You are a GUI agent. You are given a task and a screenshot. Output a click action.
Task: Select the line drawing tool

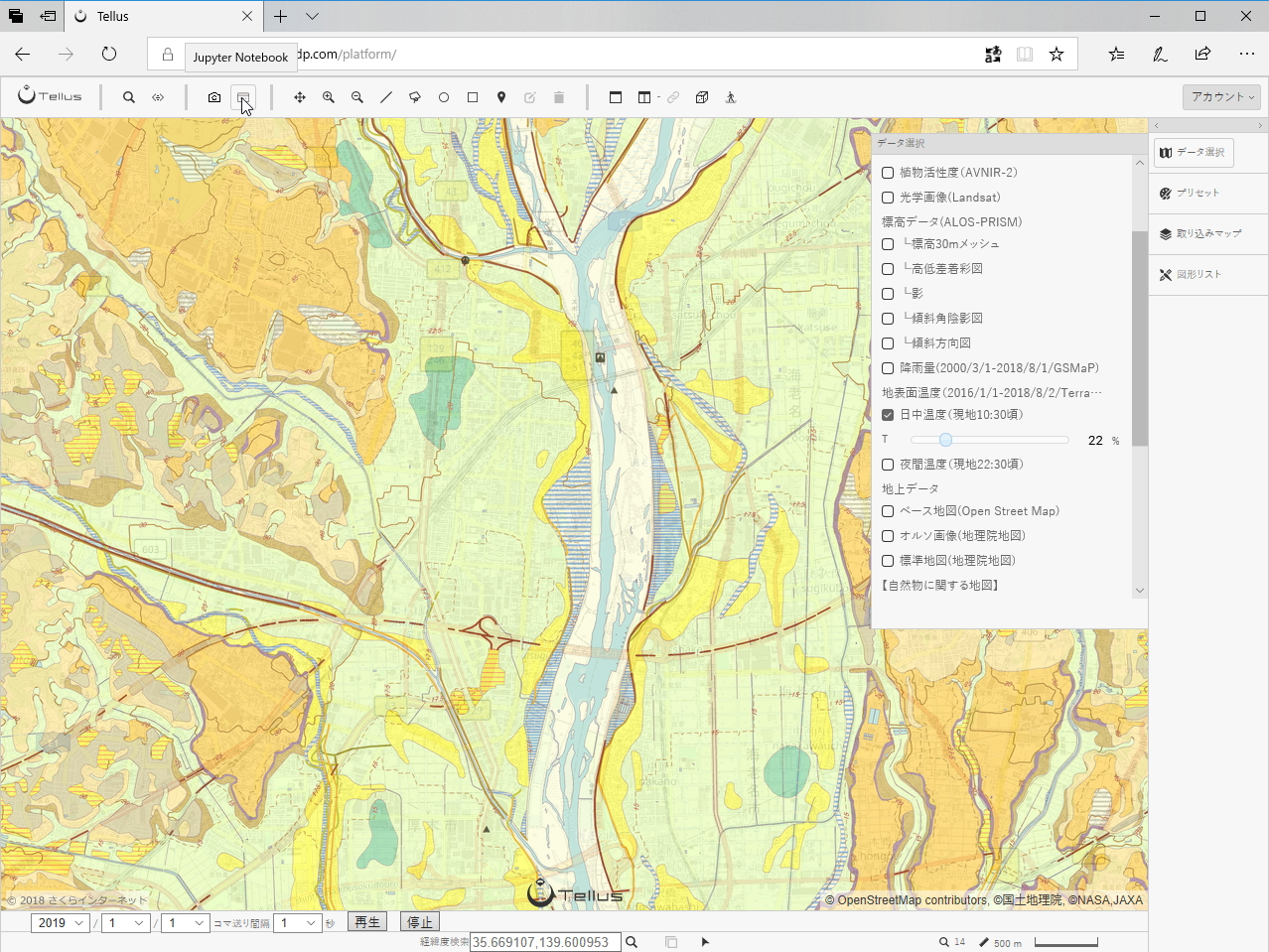click(x=386, y=97)
